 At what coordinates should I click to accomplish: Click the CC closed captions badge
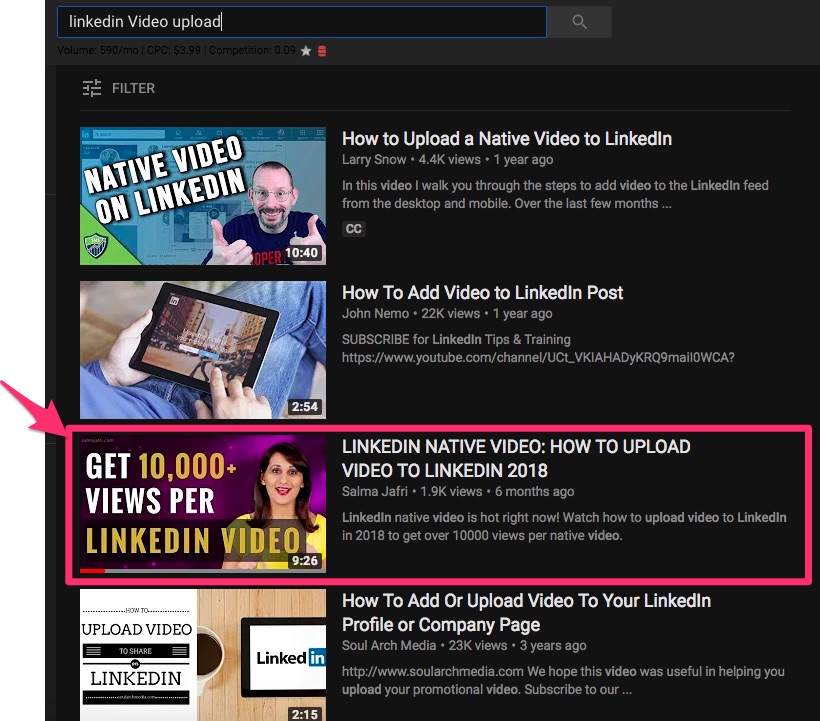pos(354,228)
